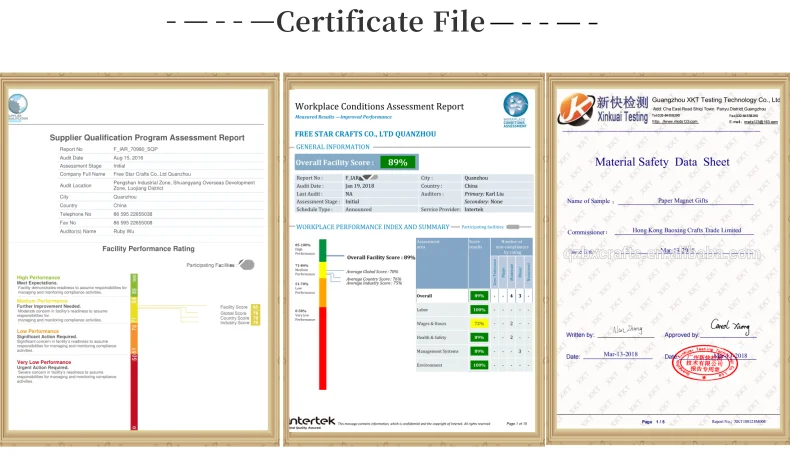Click report number F_IAR_70990_SQP

click(x=136, y=149)
